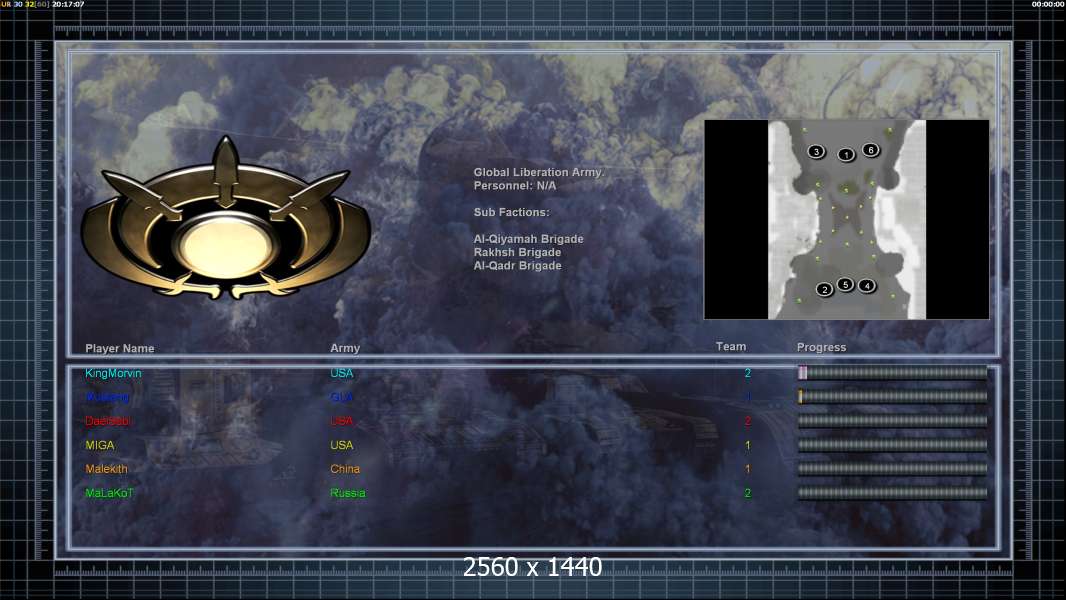Click the GLA player's loading progress bar
The height and width of the screenshot is (600, 1066).
[892, 396]
